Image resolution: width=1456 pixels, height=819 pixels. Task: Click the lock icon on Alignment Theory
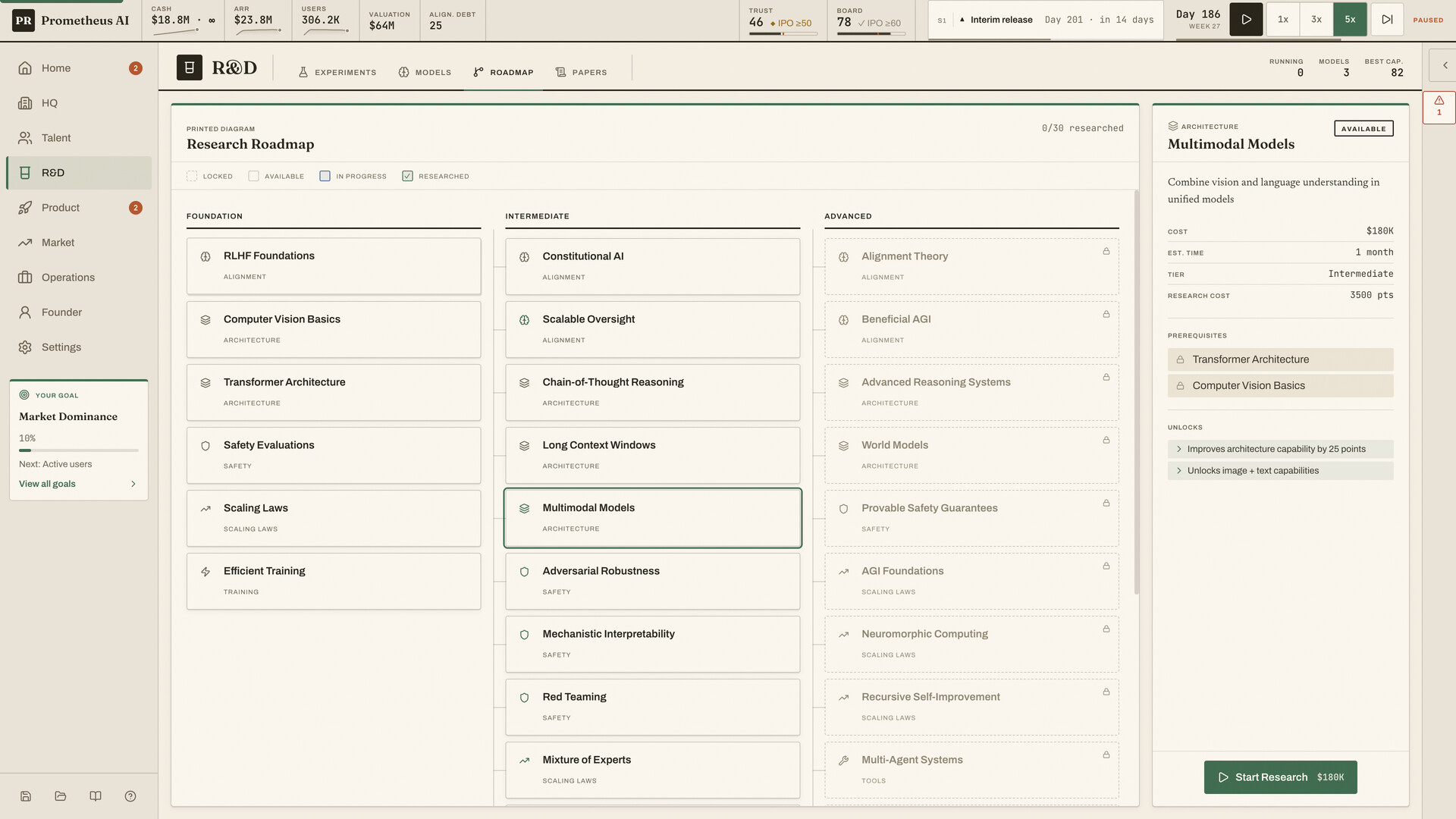[1106, 252]
